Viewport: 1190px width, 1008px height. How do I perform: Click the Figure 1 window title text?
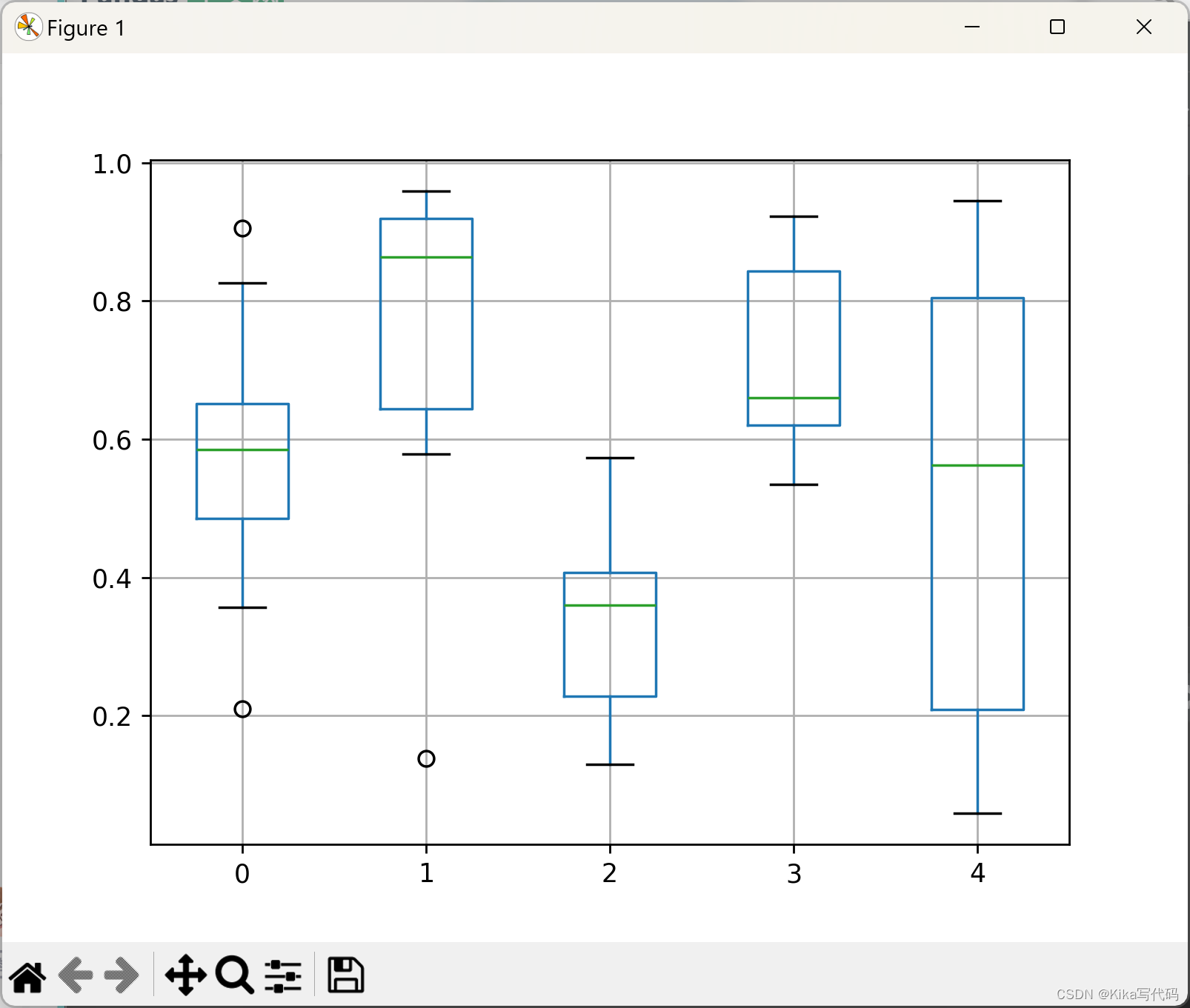pos(86,28)
